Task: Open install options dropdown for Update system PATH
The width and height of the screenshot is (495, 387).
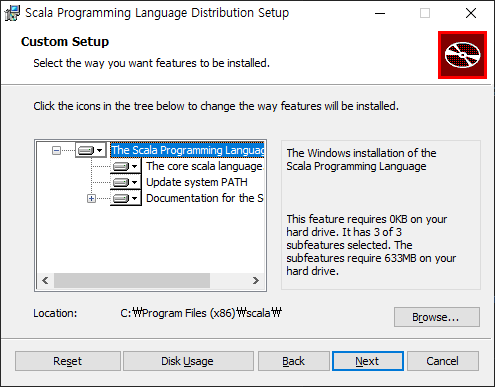Action: tap(126, 182)
